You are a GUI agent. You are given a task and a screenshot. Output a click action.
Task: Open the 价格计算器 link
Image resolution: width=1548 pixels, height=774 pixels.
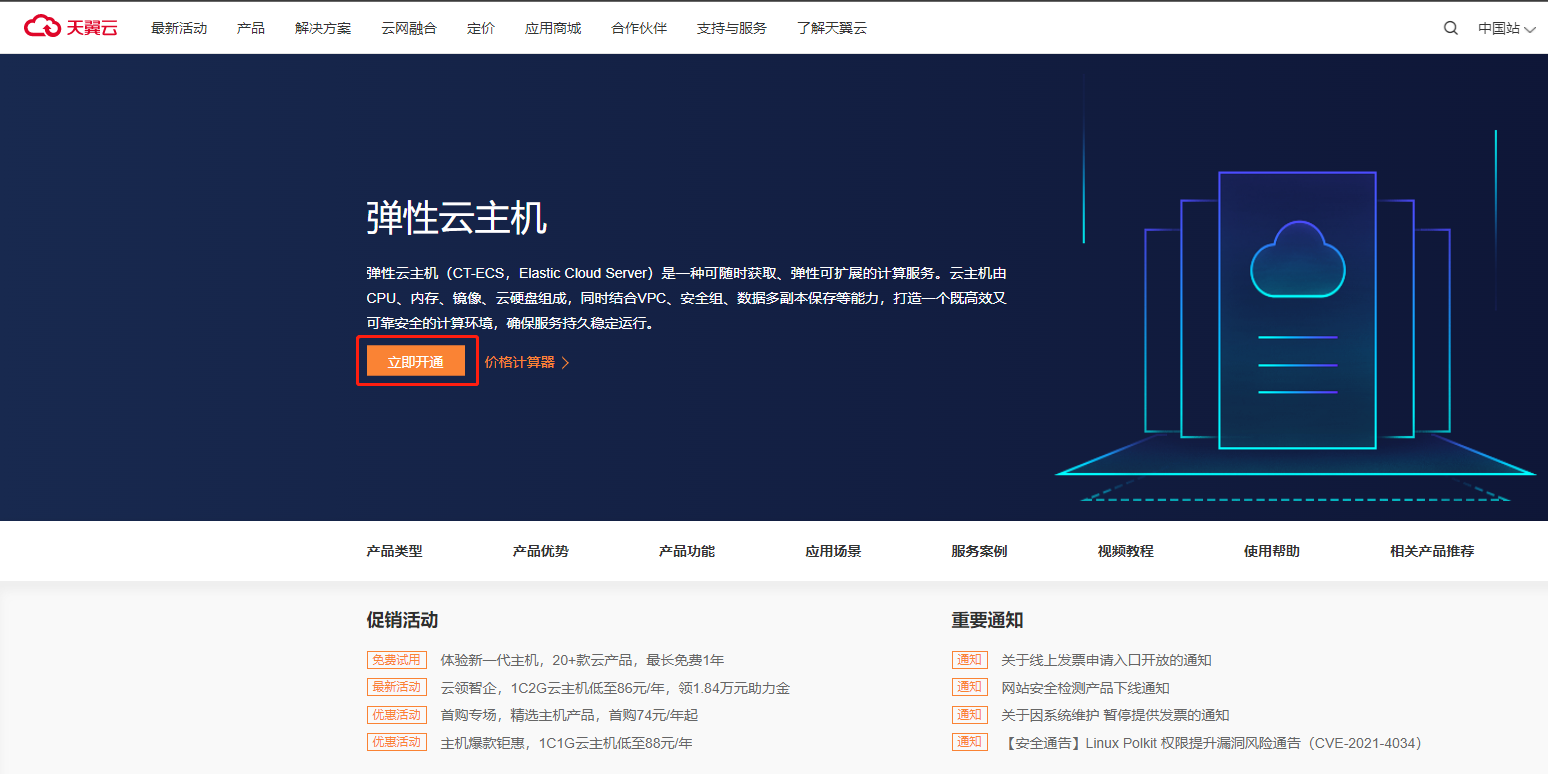pos(520,362)
